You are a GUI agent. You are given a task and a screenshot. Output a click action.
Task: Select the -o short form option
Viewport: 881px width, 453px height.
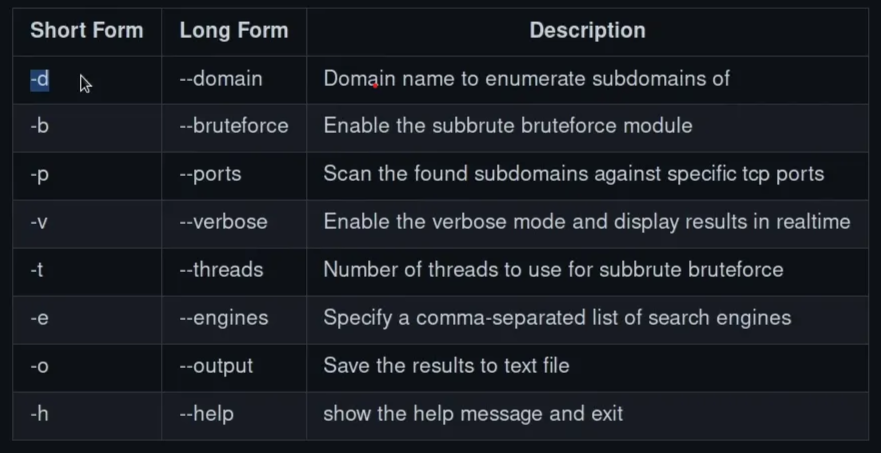[40, 366]
